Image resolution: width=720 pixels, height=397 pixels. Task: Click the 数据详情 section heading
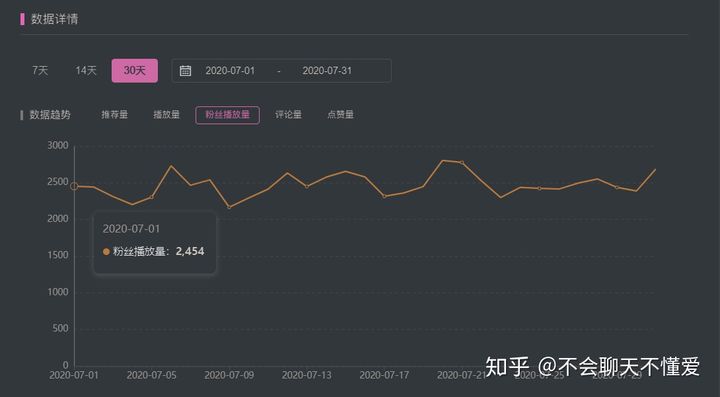coord(55,19)
